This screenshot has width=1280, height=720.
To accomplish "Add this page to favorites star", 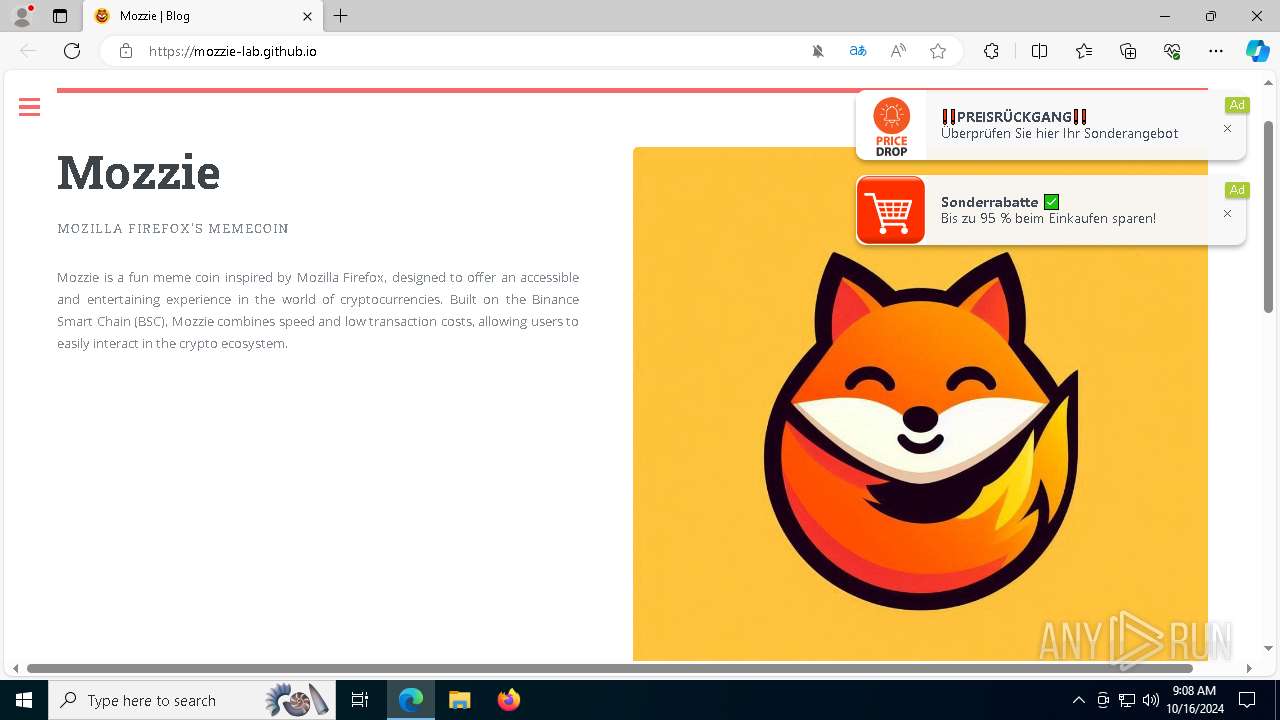I will coord(938,51).
